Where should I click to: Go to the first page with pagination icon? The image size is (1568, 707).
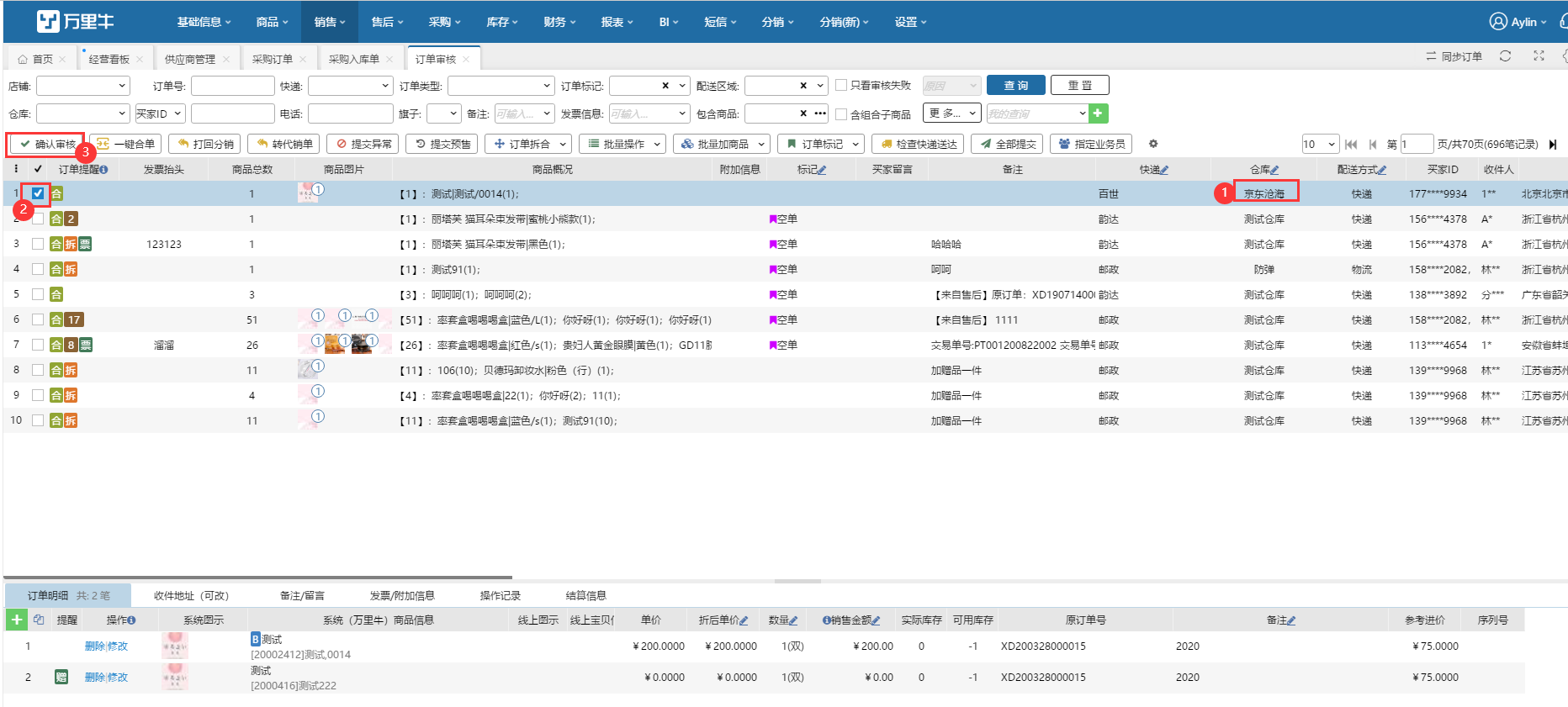(1351, 144)
